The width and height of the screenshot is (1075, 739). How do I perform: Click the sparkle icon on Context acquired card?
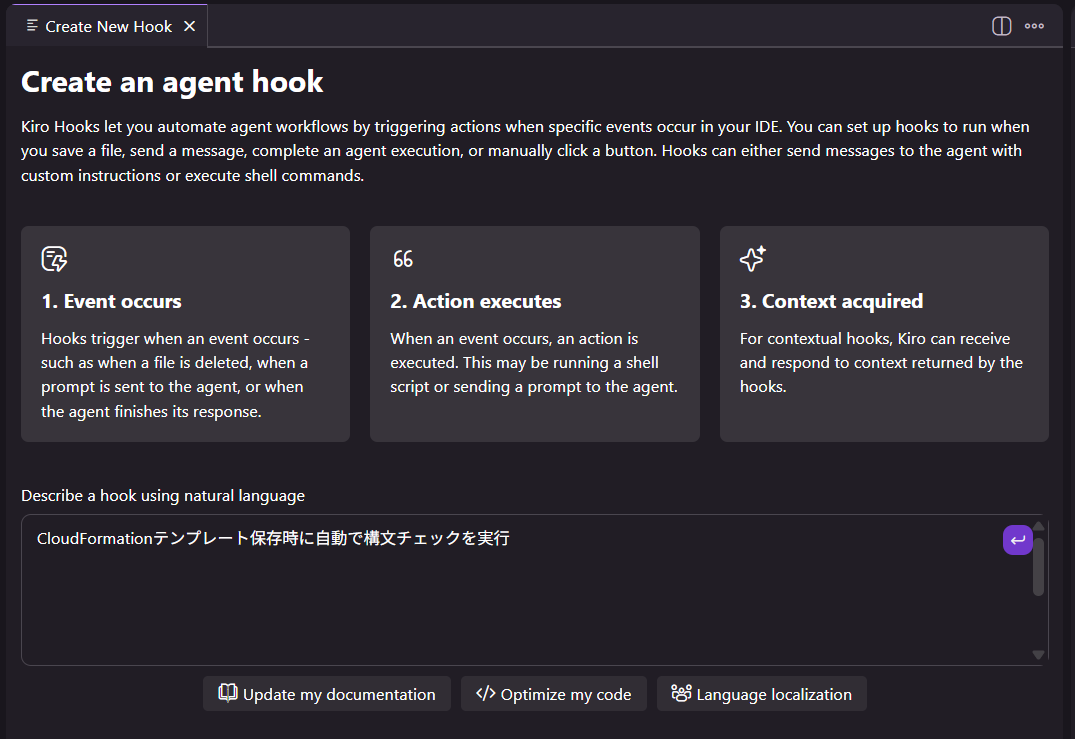click(x=751, y=258)
